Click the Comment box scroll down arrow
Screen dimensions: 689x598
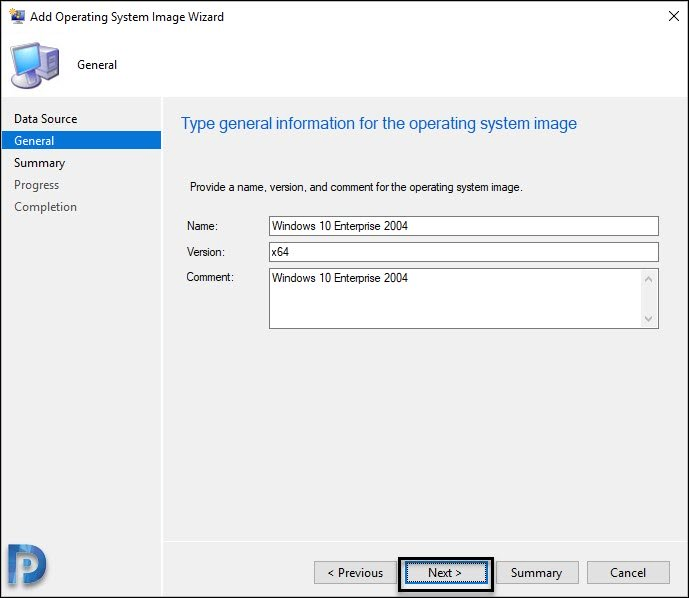click(649, 318)
